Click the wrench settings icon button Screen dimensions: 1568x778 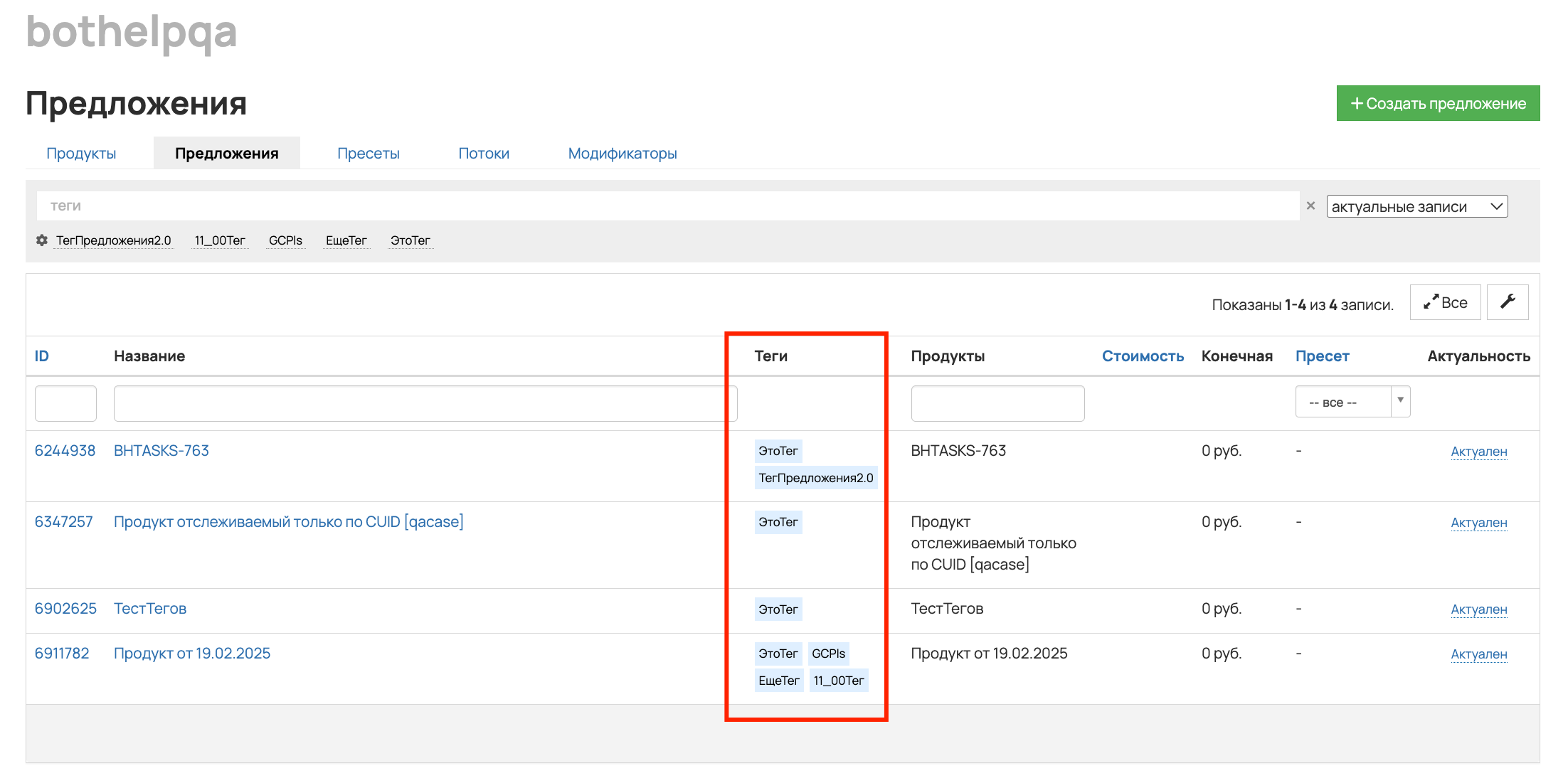[x=1507, y=302]
